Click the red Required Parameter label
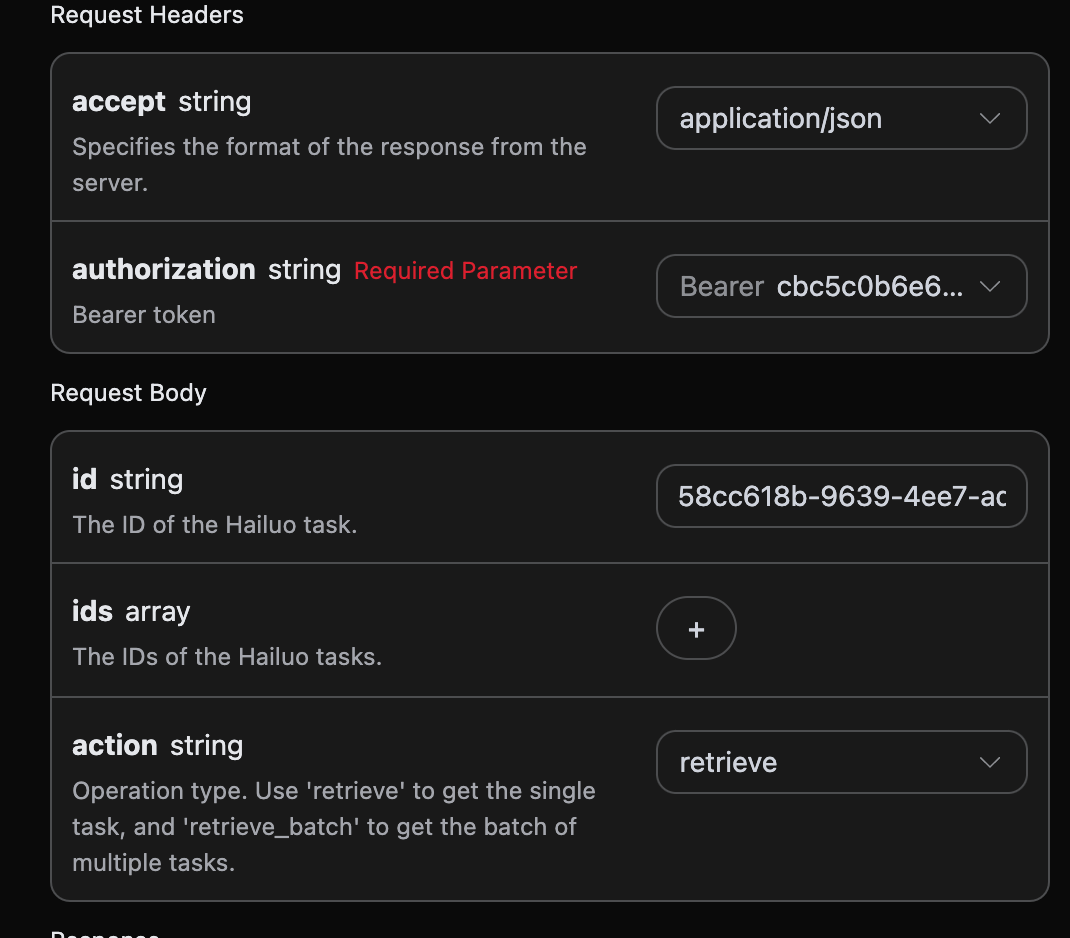The width and height of the screenshot is (1070, 938). point(465,271)
